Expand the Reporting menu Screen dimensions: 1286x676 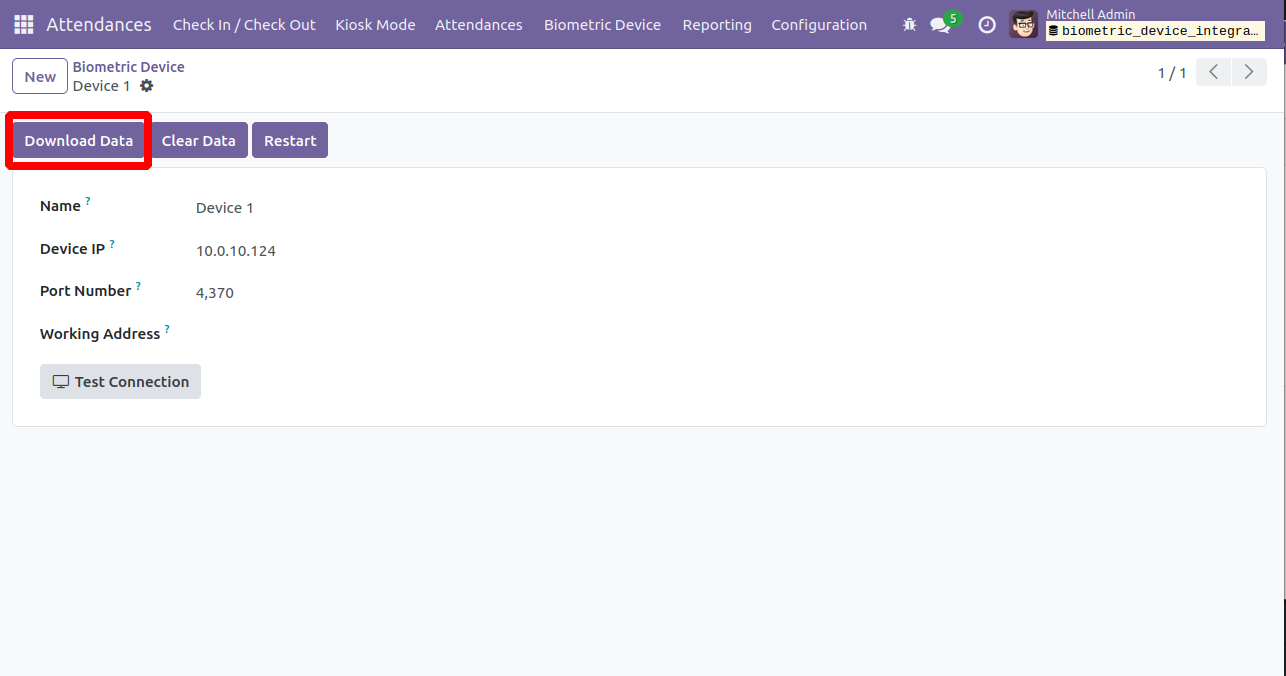(717, 25)
